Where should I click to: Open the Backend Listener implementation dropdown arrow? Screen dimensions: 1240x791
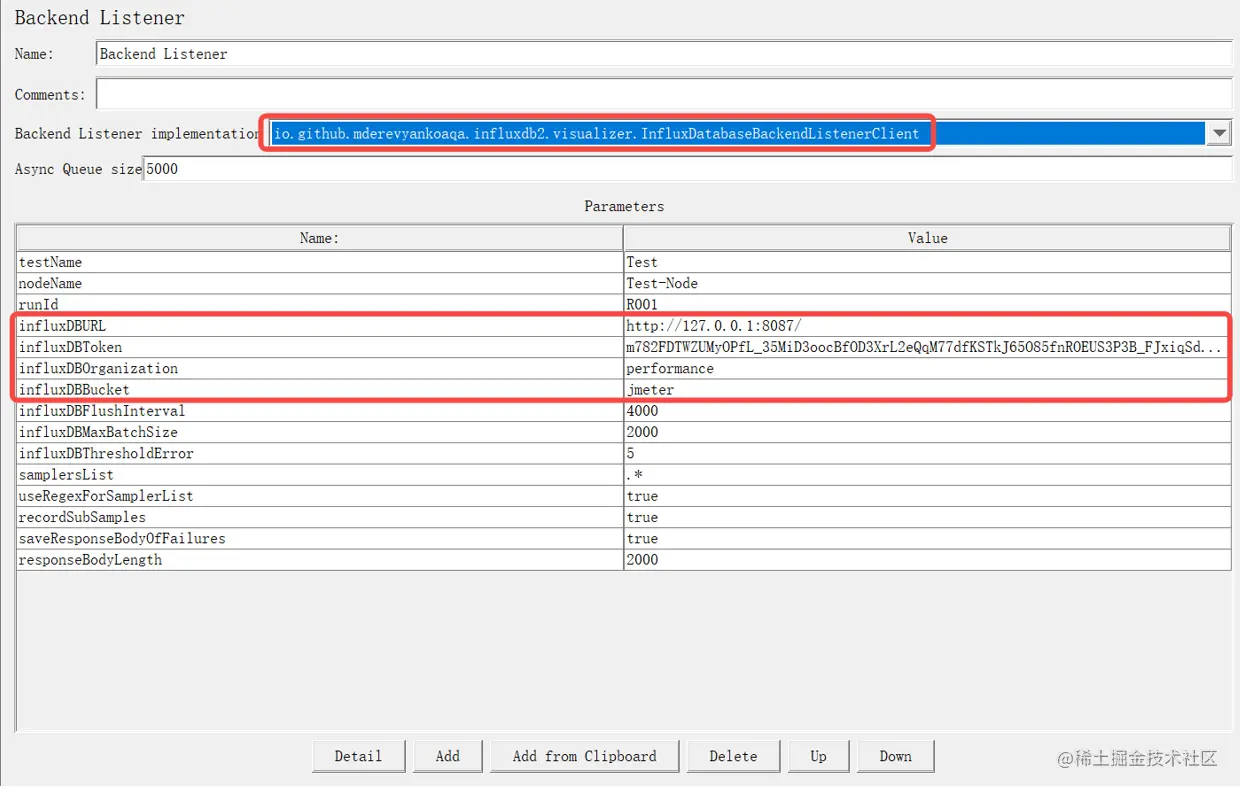pyautogui.click(x=1218, y=133)
